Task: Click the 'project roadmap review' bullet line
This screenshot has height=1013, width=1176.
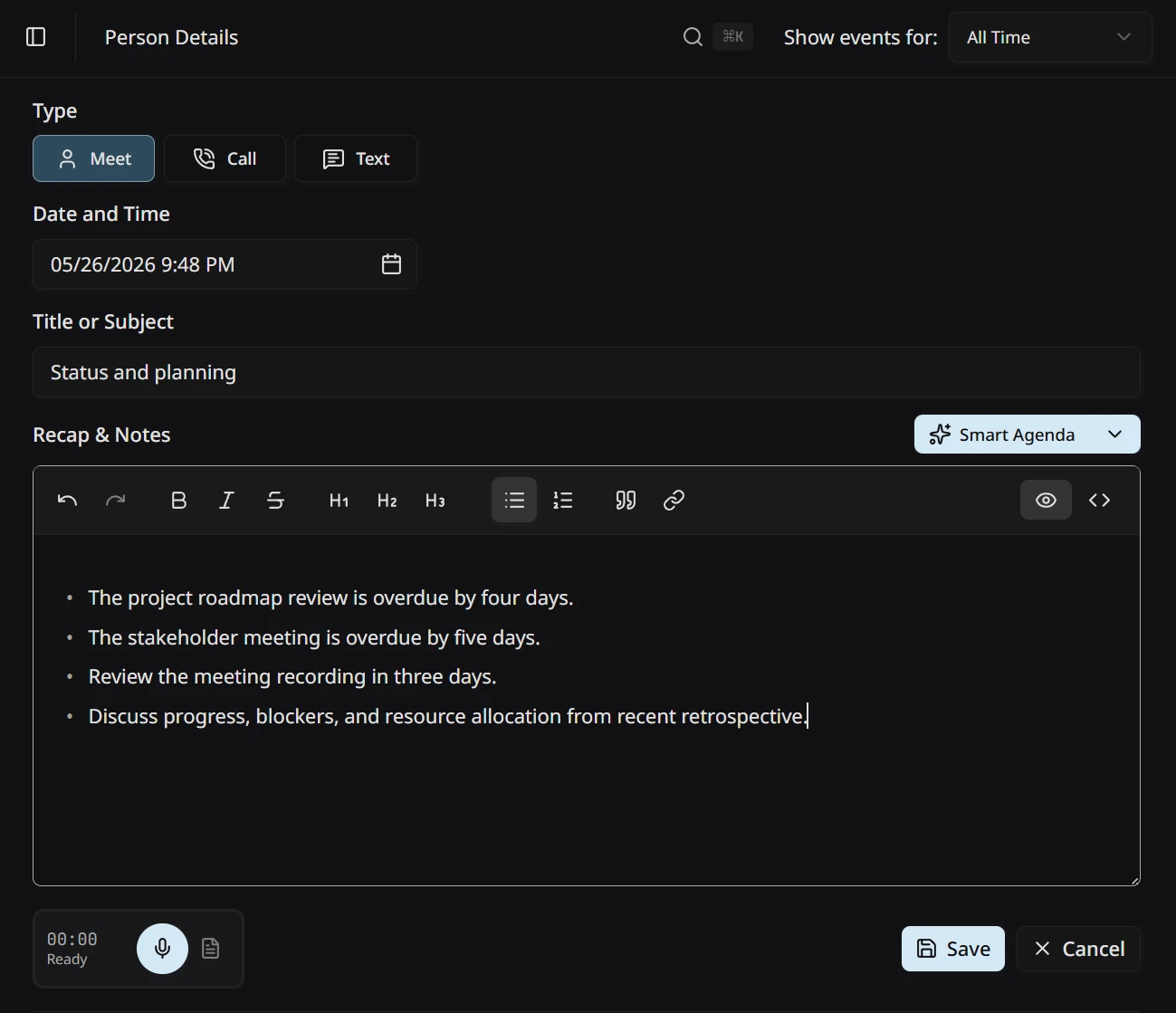Action: click(330, 597)
